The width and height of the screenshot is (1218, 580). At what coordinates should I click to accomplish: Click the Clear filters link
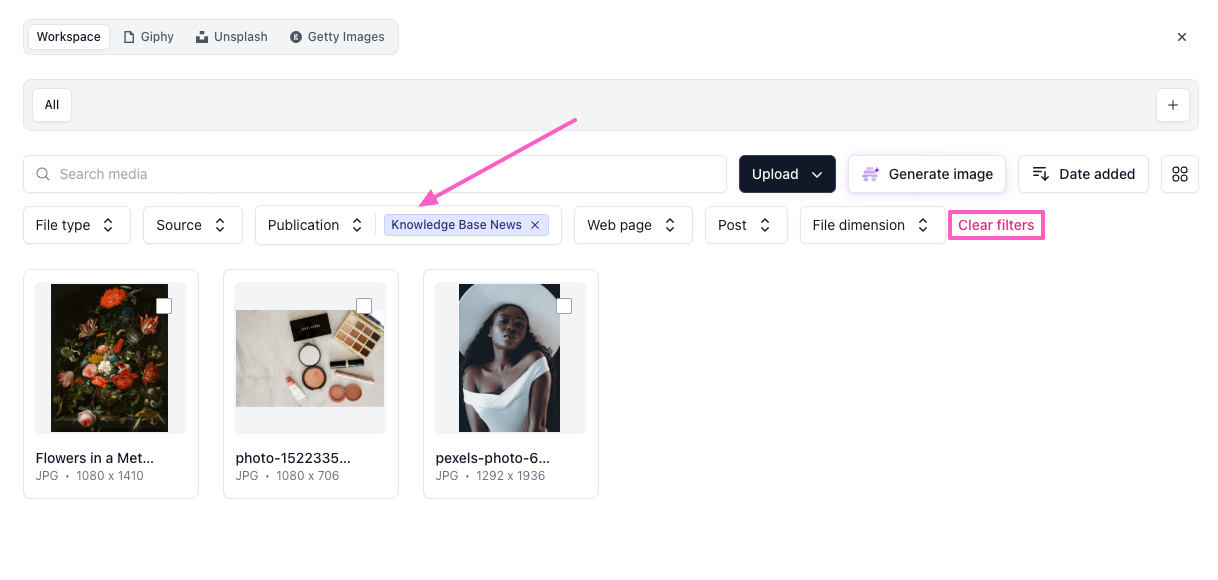pos(996,225)
